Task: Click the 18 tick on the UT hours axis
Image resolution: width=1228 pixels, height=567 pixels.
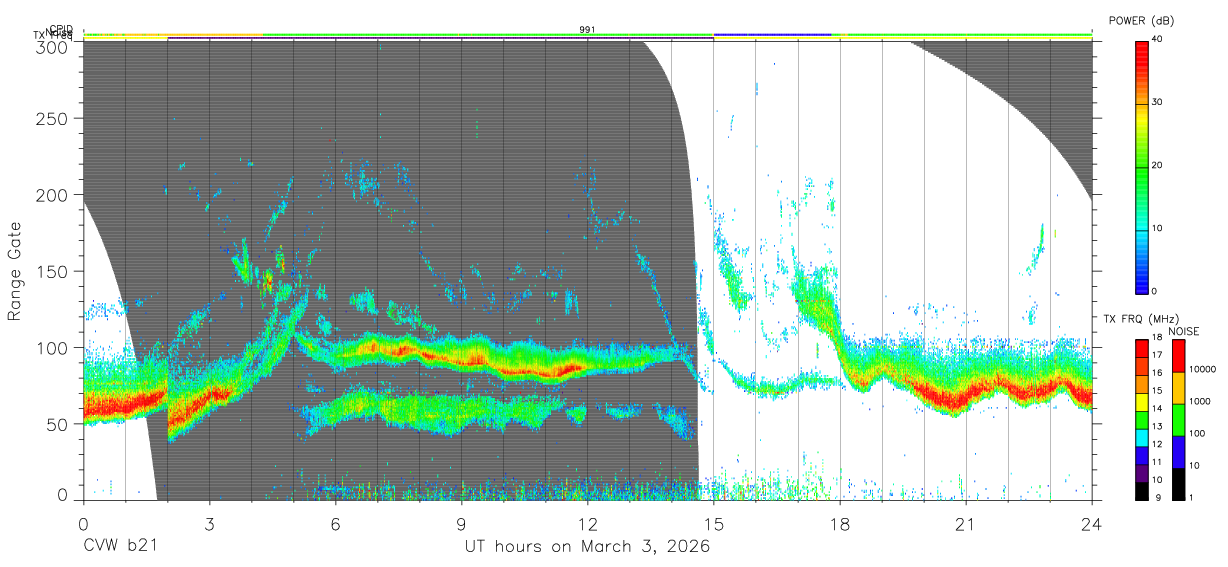Action: 840,523
